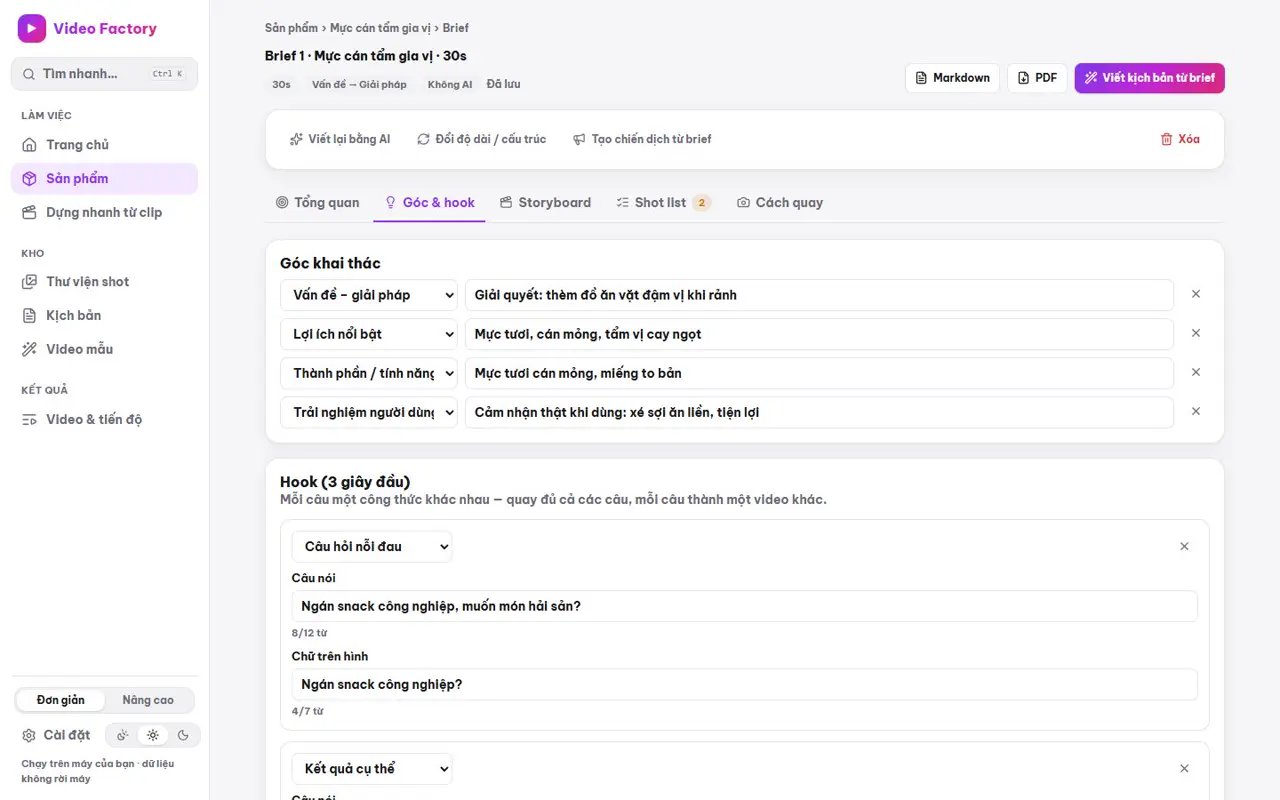
Task: Click 'Đổi độ dài / cấu trúc'
Action: point(482,139)
